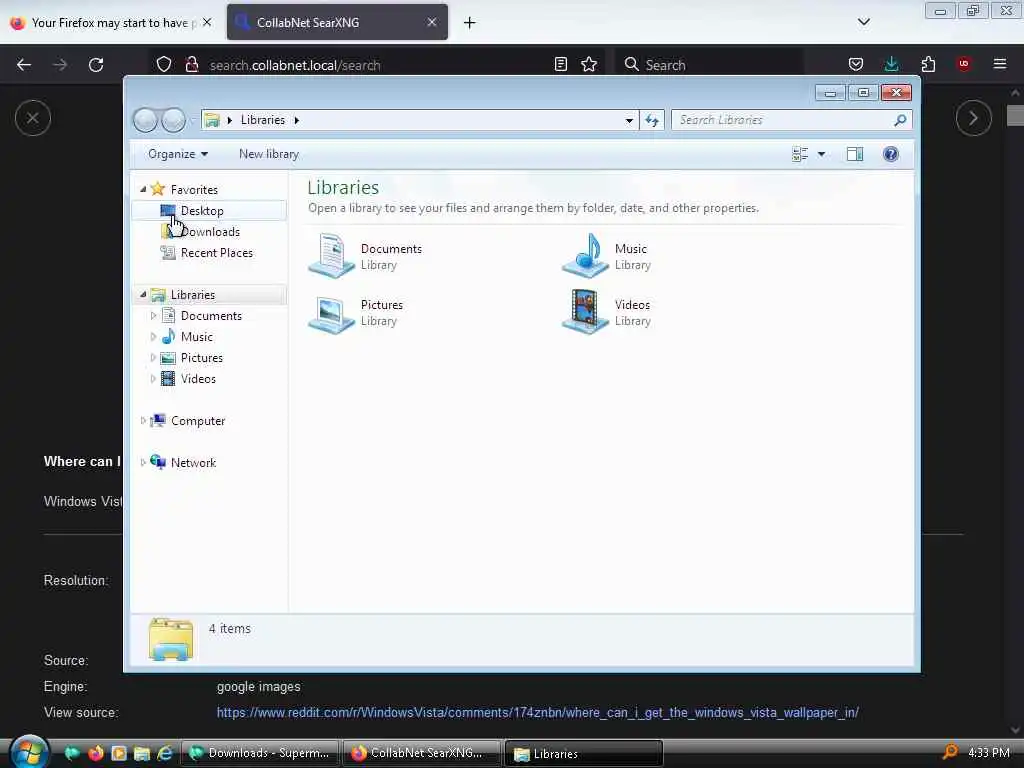Click the Libraries breadcrumb in address bar
Viewport: 1024px width, 768px height.
(263, 120)
